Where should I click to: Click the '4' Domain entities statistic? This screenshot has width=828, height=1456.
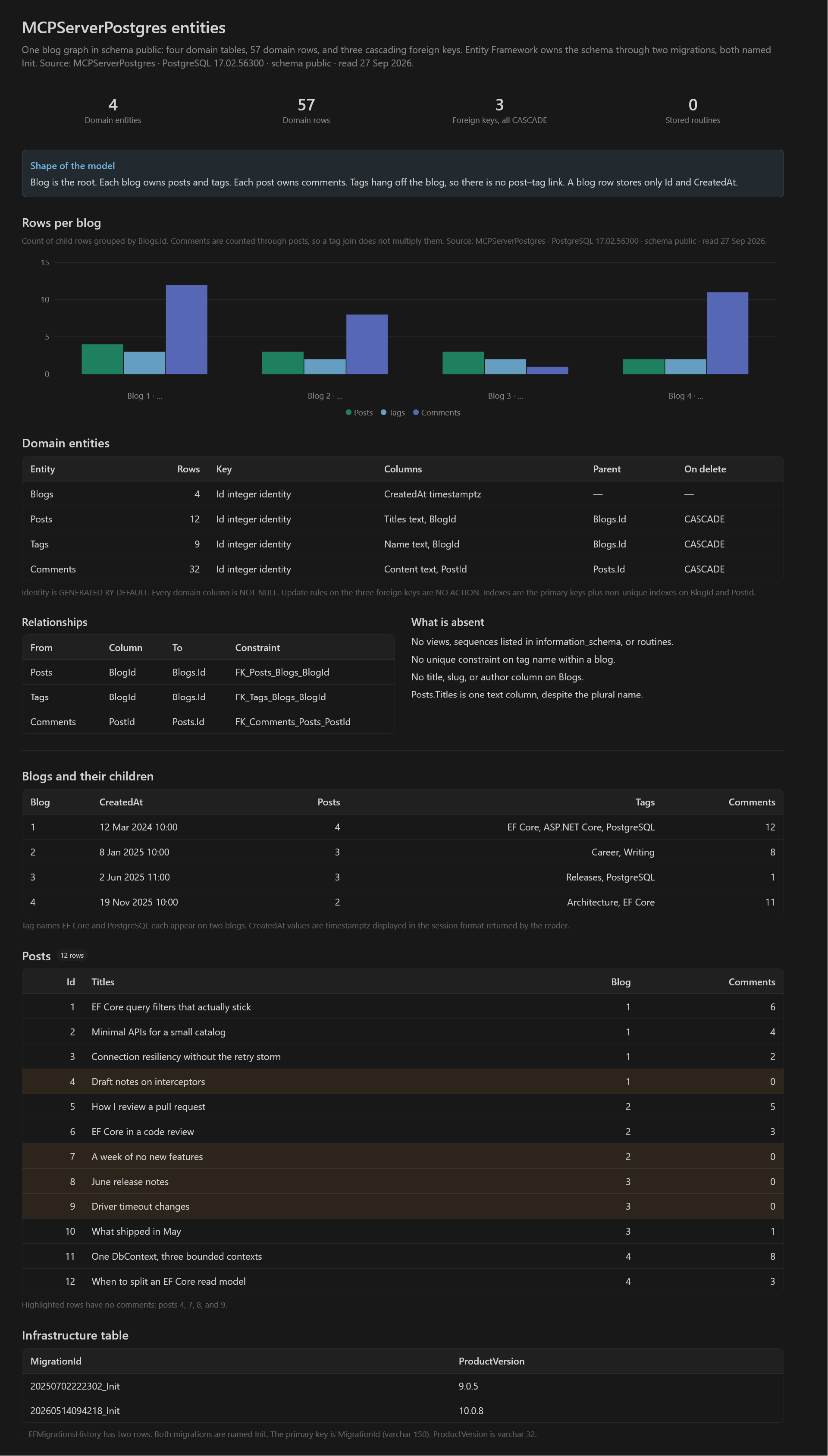113,105
